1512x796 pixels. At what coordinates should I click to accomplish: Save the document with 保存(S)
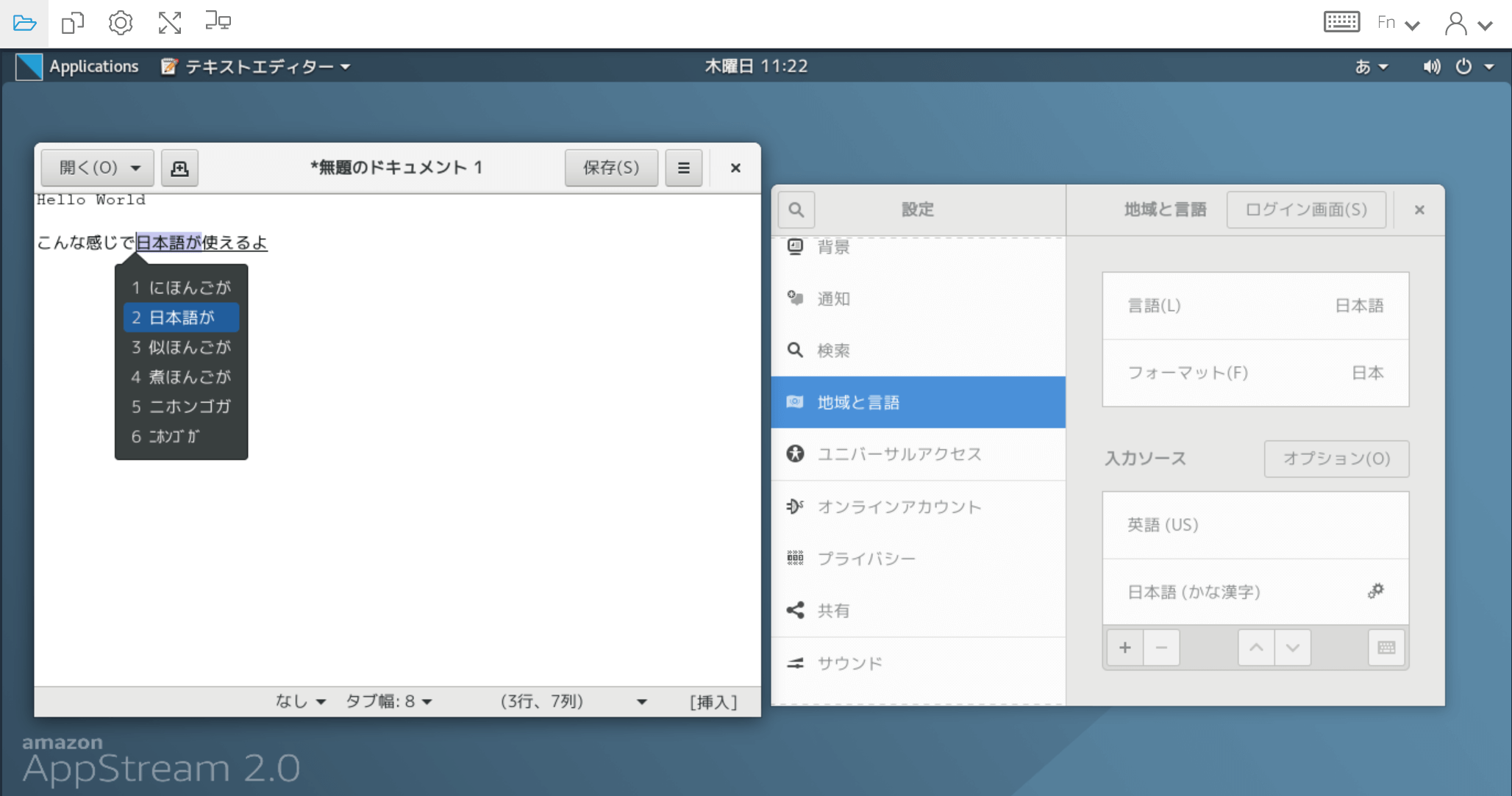611,168
